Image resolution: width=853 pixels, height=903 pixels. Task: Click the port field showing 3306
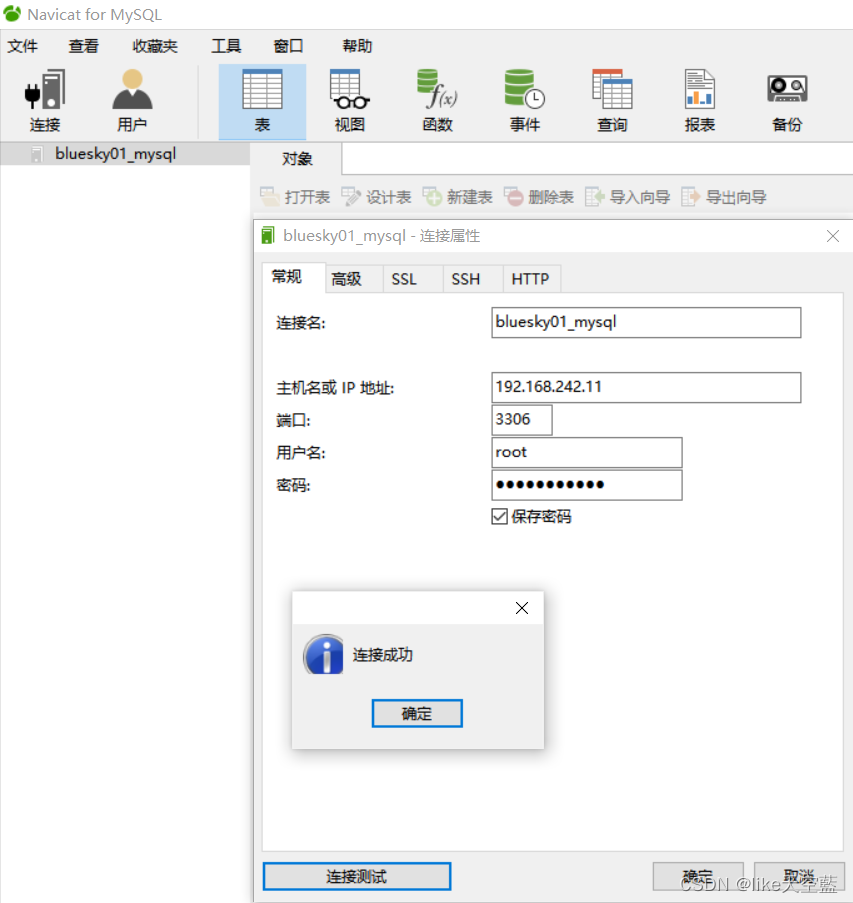point(522,420)
